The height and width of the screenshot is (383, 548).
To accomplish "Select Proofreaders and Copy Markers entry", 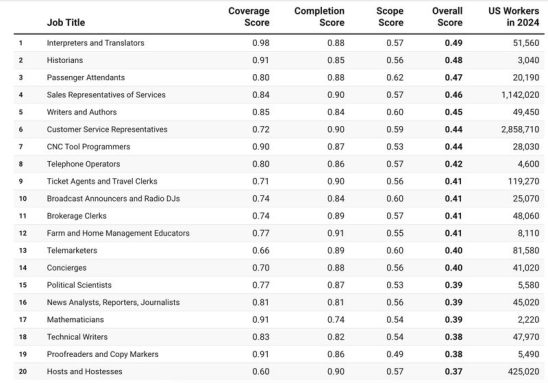I will 102,354.
